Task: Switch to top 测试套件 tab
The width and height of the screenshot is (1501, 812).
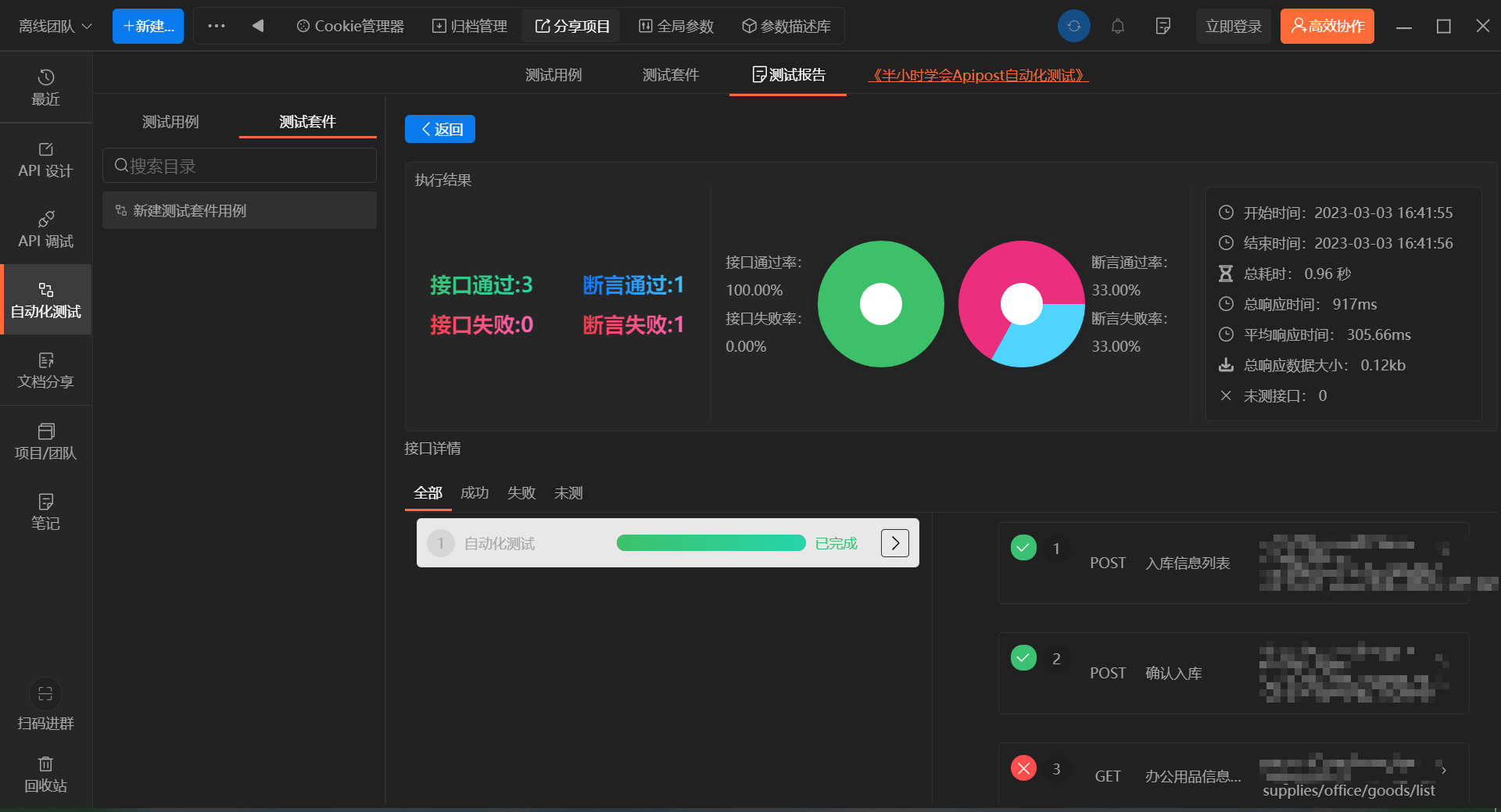Action: tap(671, 75)
